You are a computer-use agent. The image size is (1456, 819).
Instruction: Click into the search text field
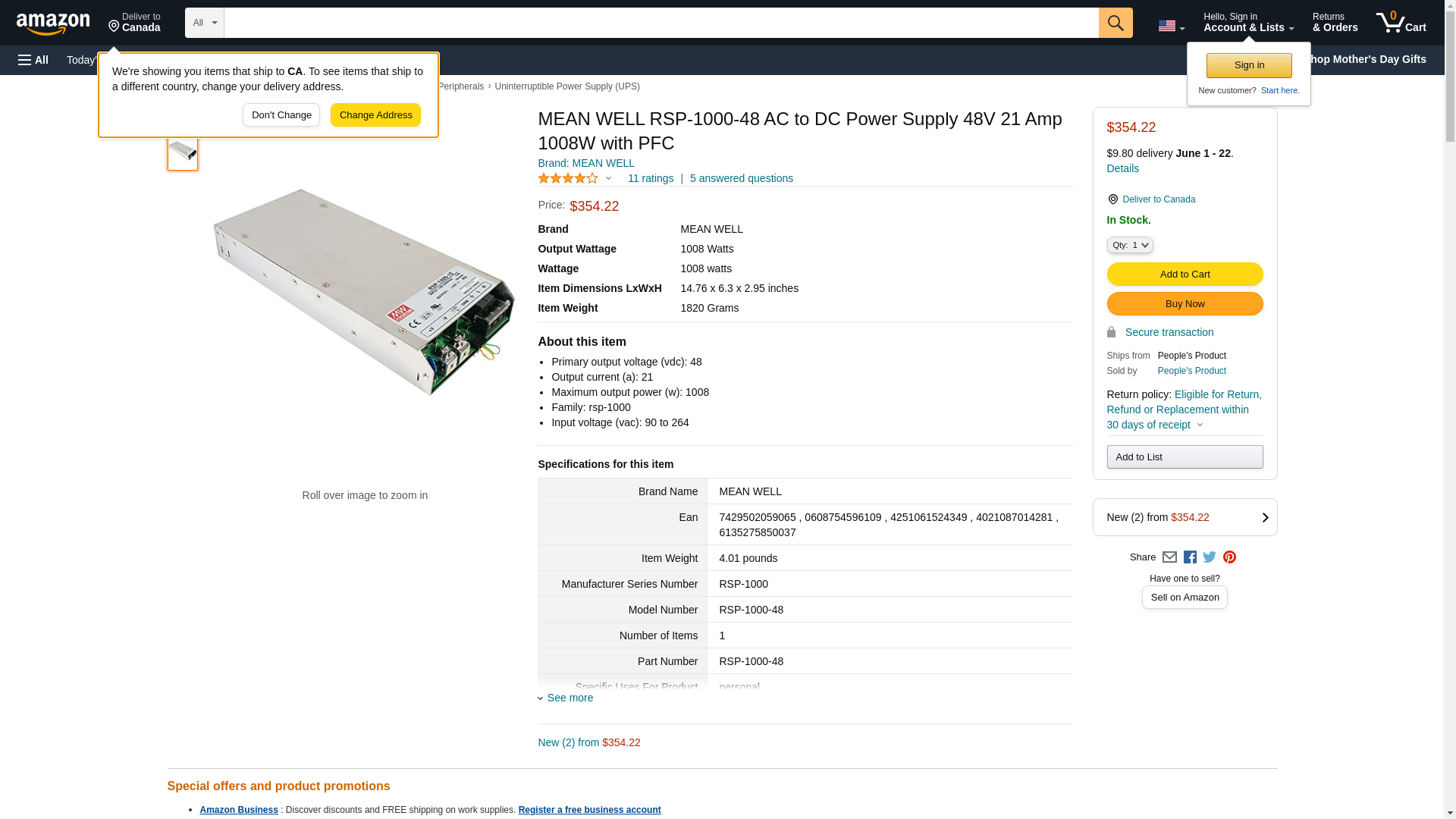[x=661, y=23]
